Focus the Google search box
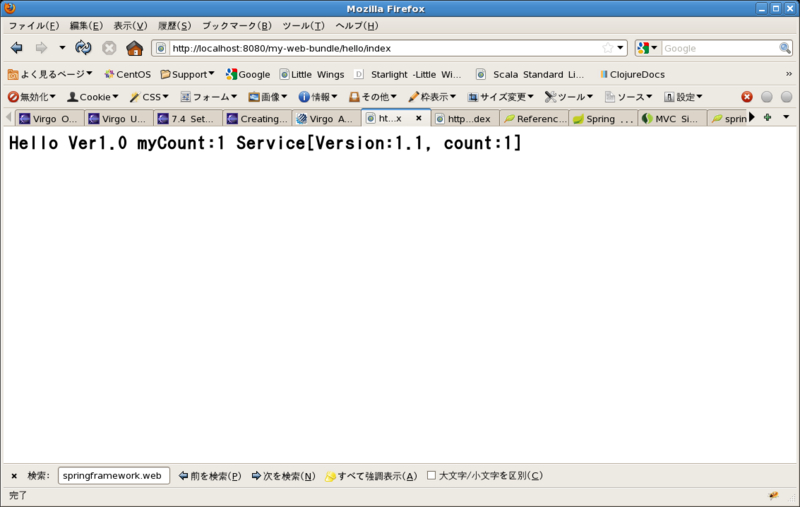 (x=719, y=48)
